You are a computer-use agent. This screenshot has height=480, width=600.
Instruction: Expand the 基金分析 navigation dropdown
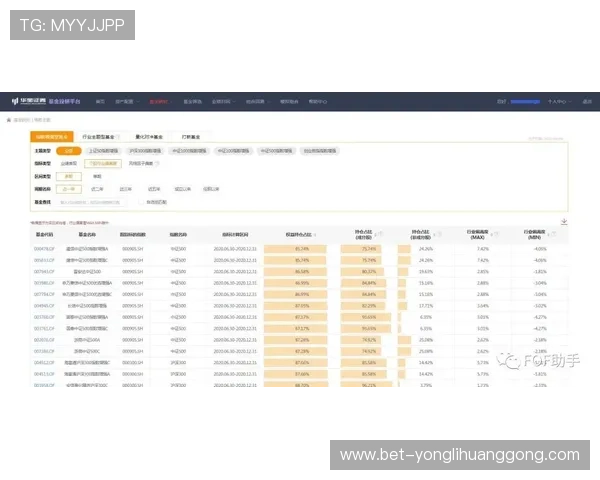click(225, 101)
